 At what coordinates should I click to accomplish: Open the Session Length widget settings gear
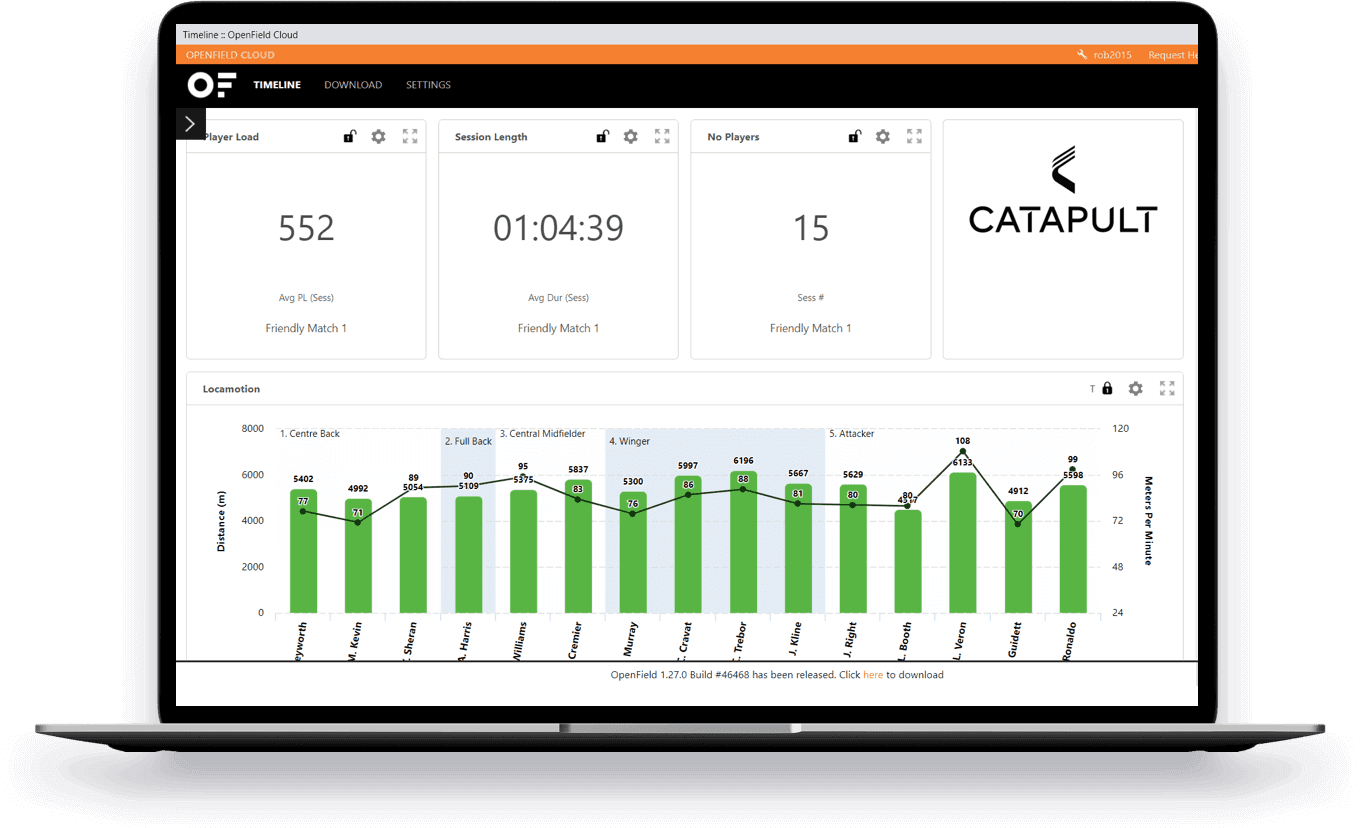click(630, 137)
